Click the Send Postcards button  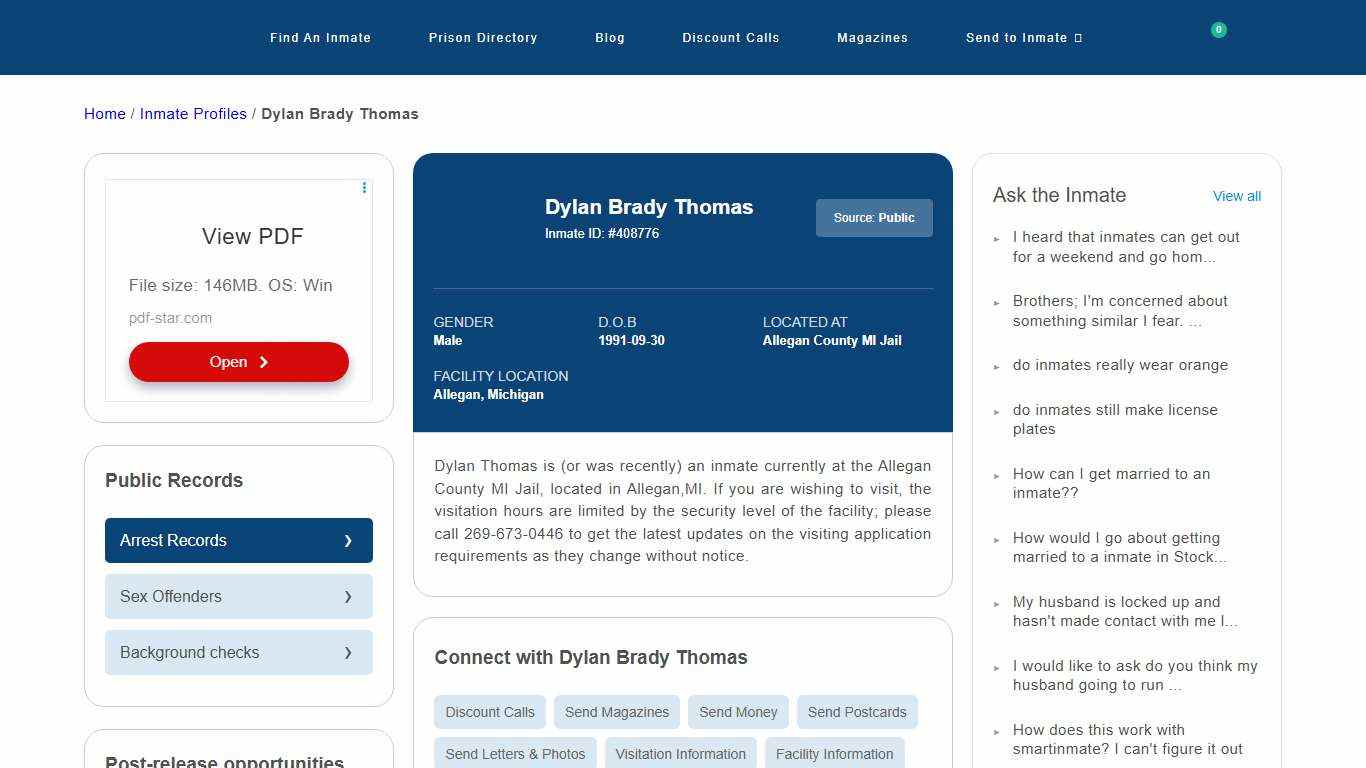(x=857, y=712)
